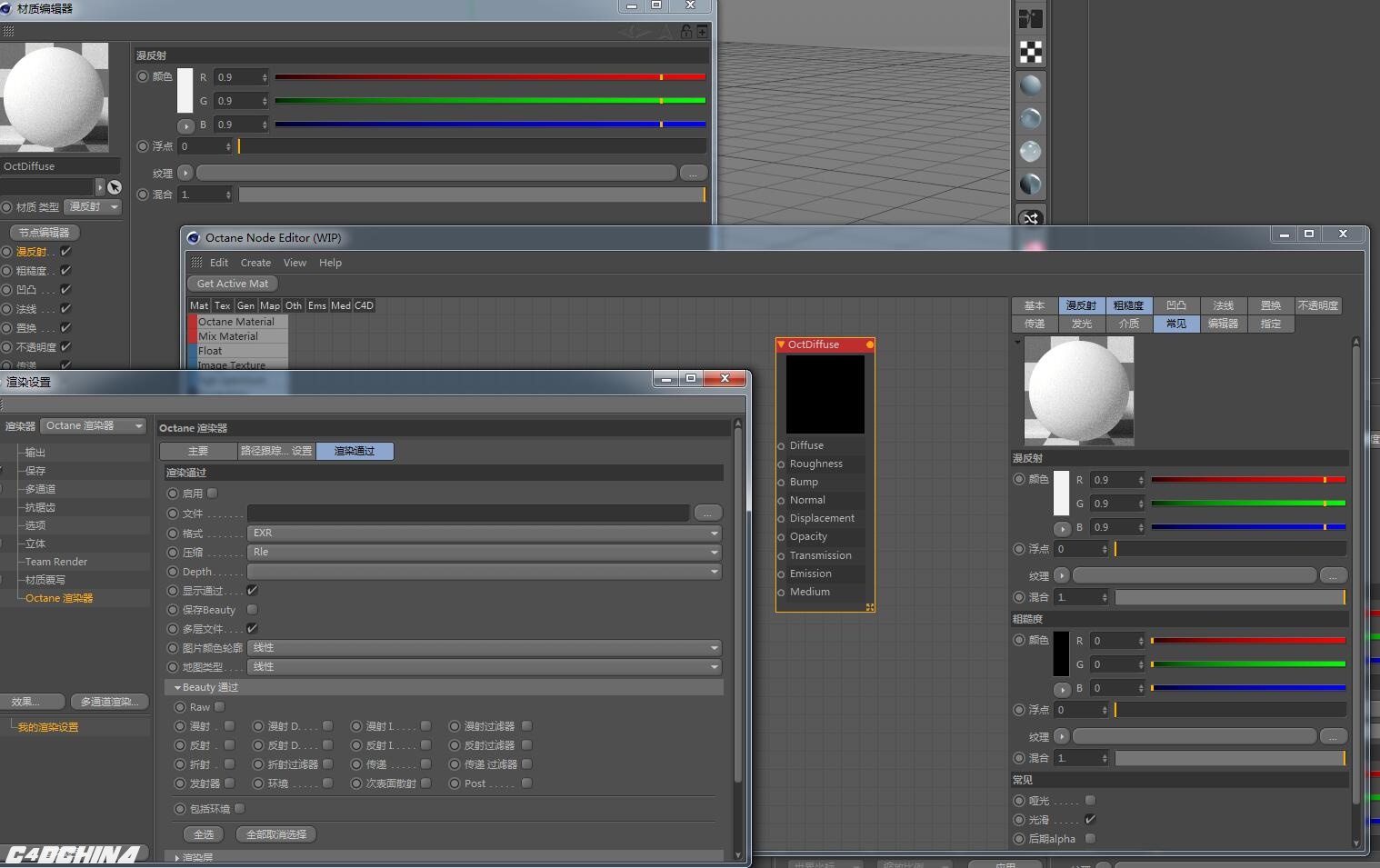Click the resize corner icon of OctDiffuse node

(x=869, y=607)
